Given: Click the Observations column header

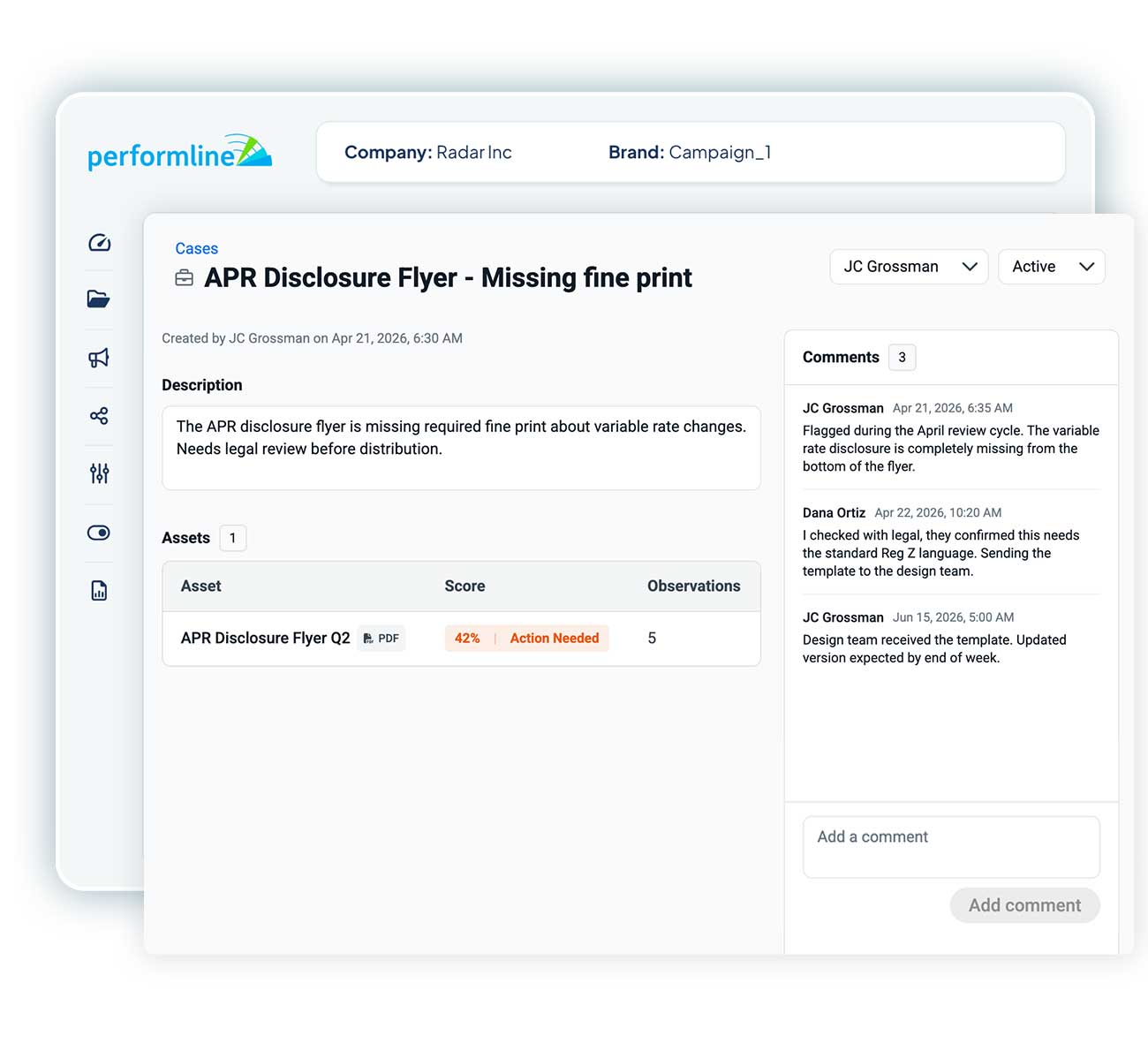Looking at the screenshot, I should click(694, 586).
